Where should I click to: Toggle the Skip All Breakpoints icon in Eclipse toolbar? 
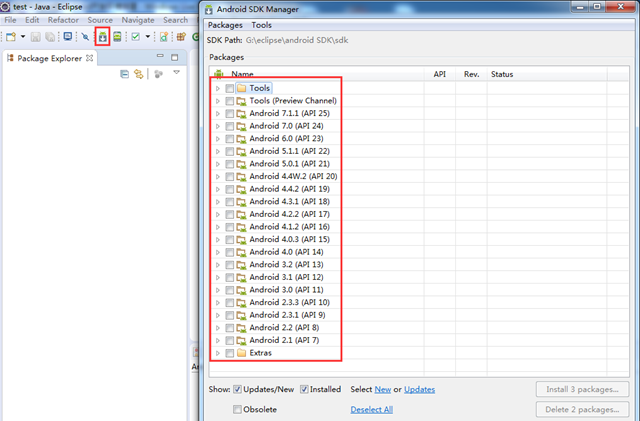point(85,37)
